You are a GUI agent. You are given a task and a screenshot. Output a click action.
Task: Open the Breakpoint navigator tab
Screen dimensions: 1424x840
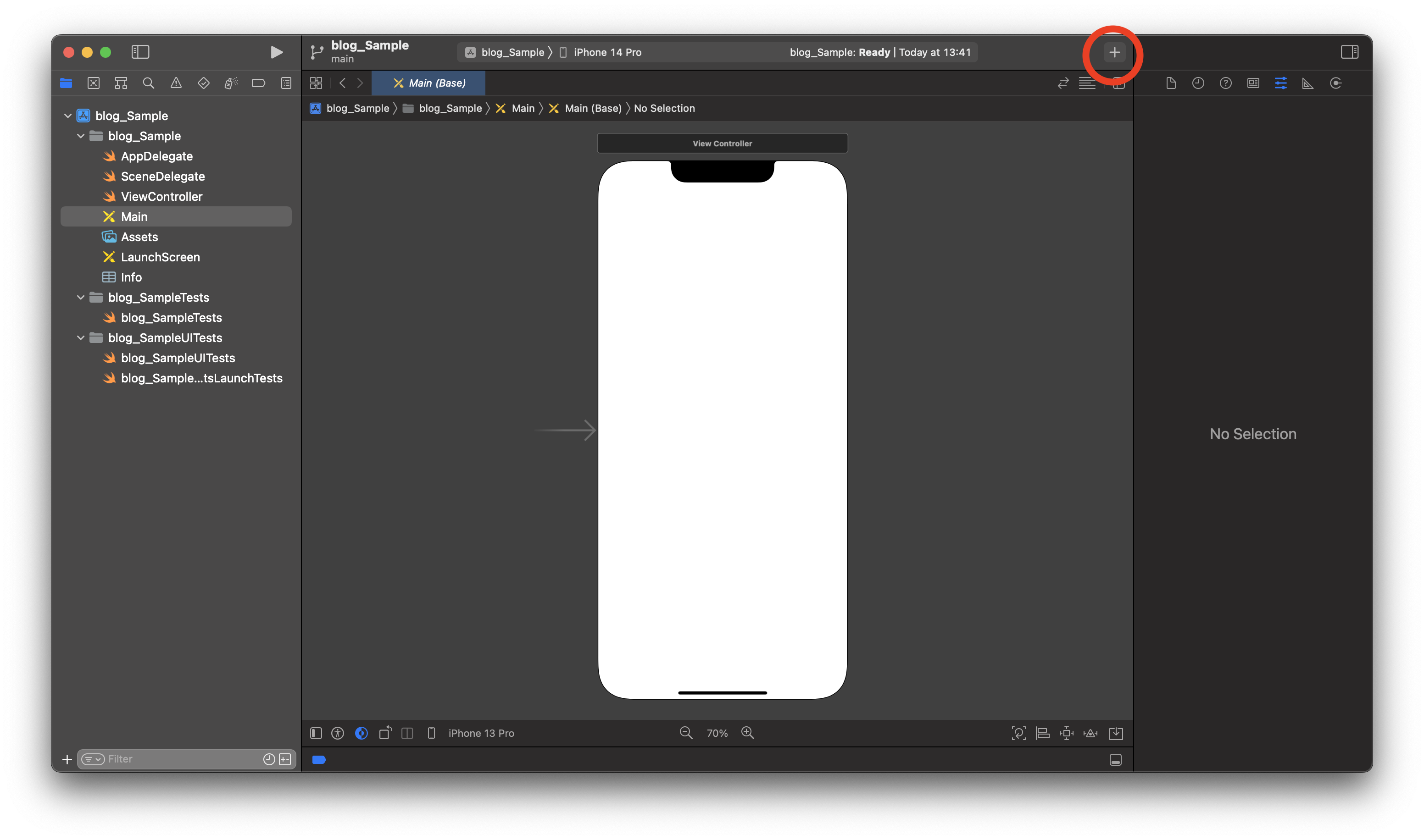coord(258,83)
